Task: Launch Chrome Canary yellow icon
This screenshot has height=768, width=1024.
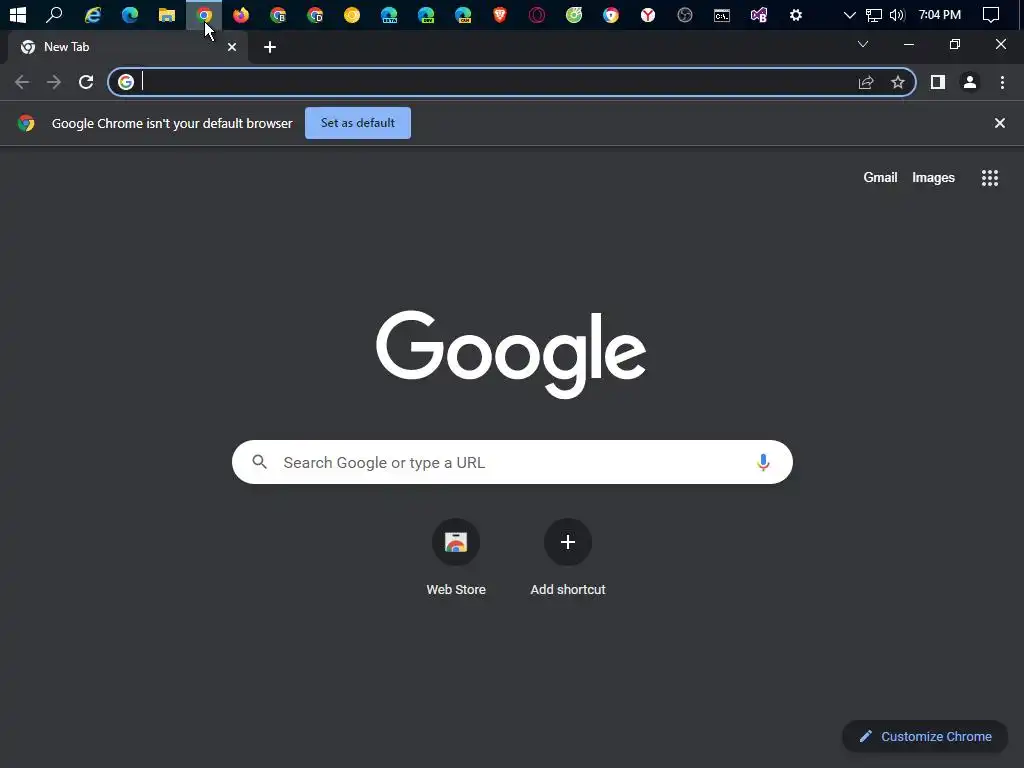Action: (x=352, y=14)
